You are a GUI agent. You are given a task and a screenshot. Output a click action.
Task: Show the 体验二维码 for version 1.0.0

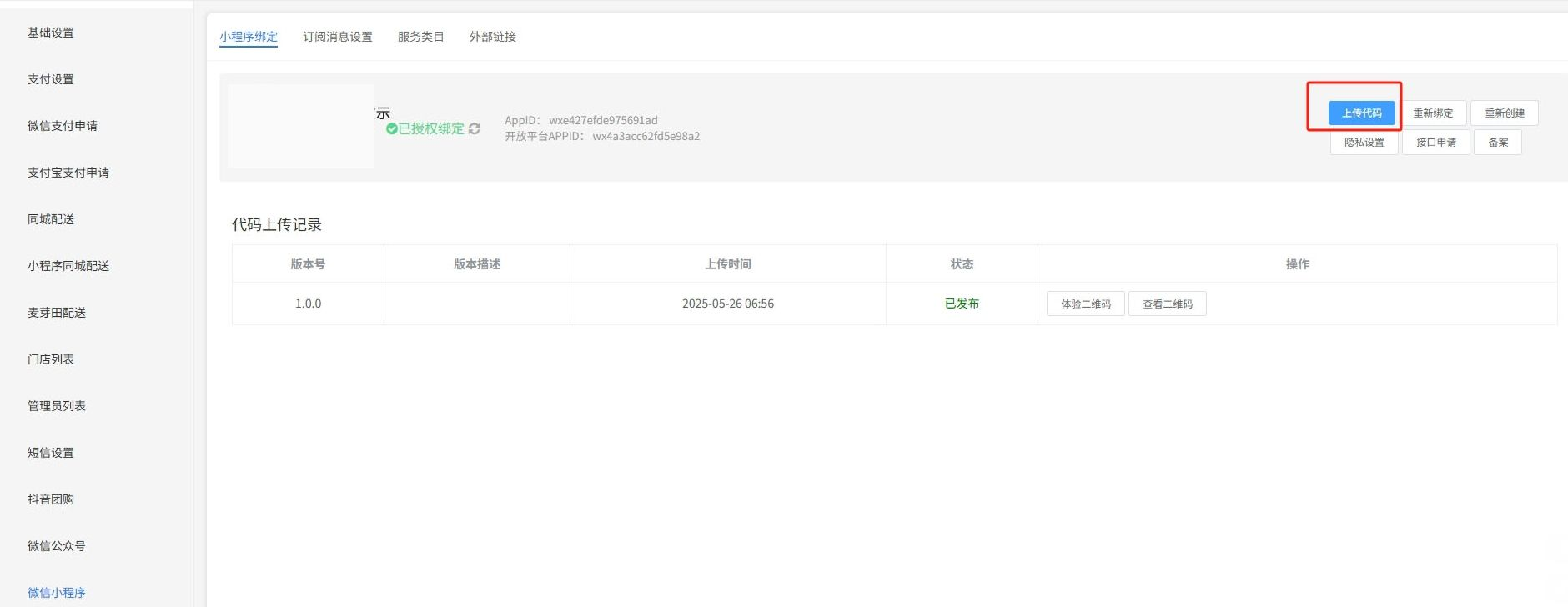pos(1085,304)
